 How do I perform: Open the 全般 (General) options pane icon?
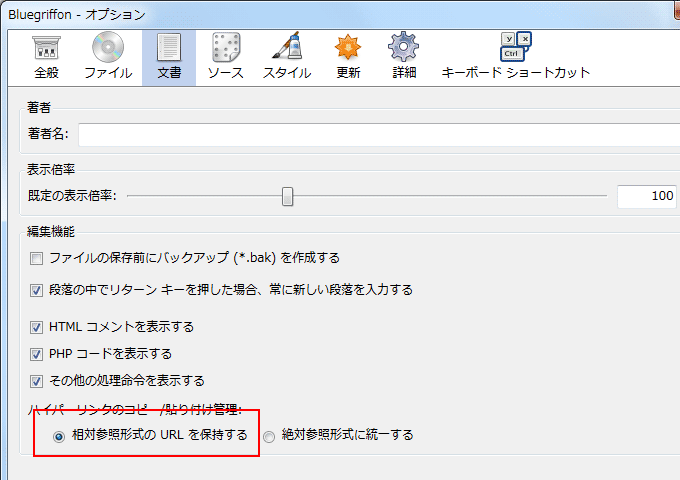(46, 48)
